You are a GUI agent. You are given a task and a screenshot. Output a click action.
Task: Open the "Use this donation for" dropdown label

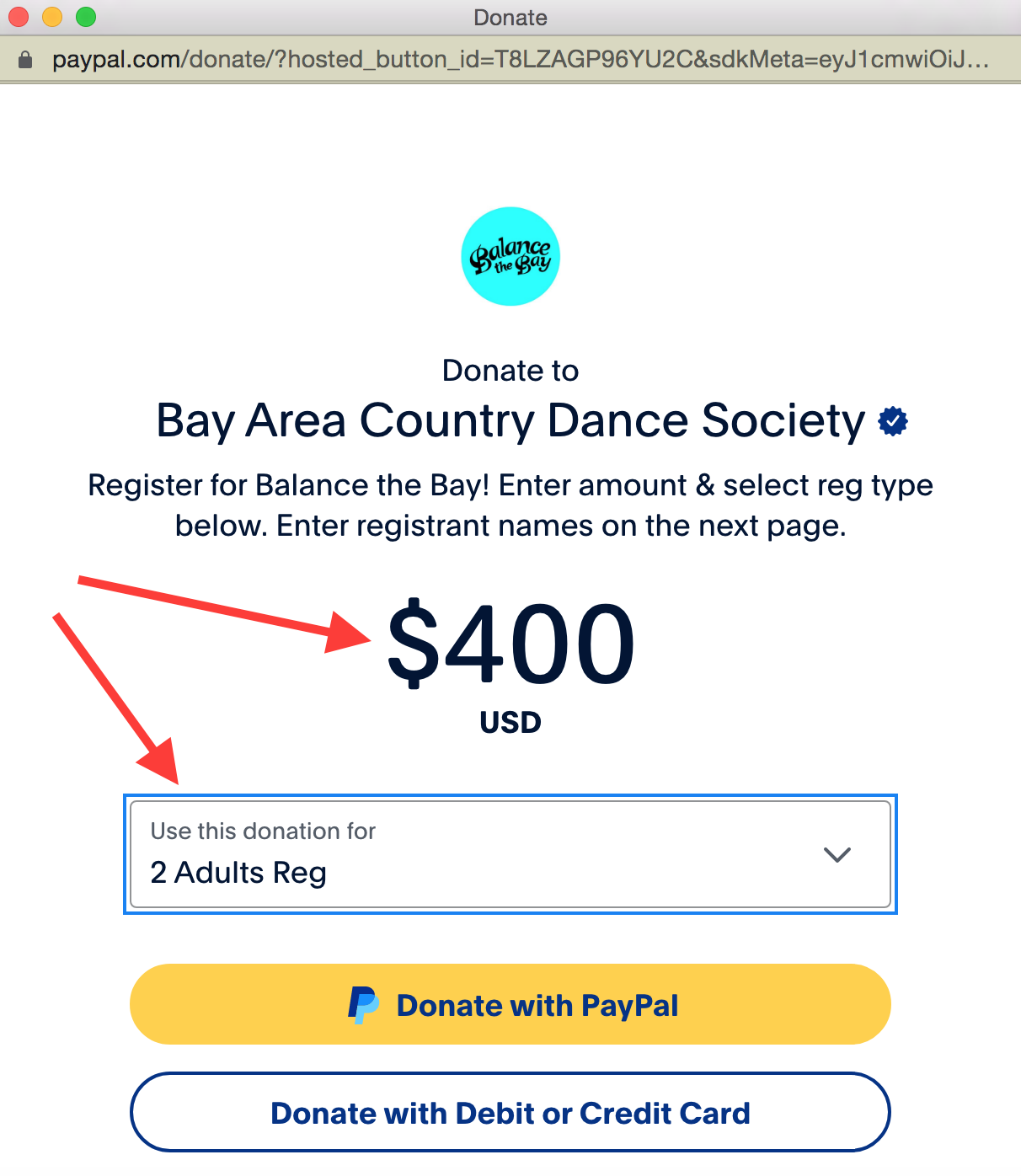[263, 831]
